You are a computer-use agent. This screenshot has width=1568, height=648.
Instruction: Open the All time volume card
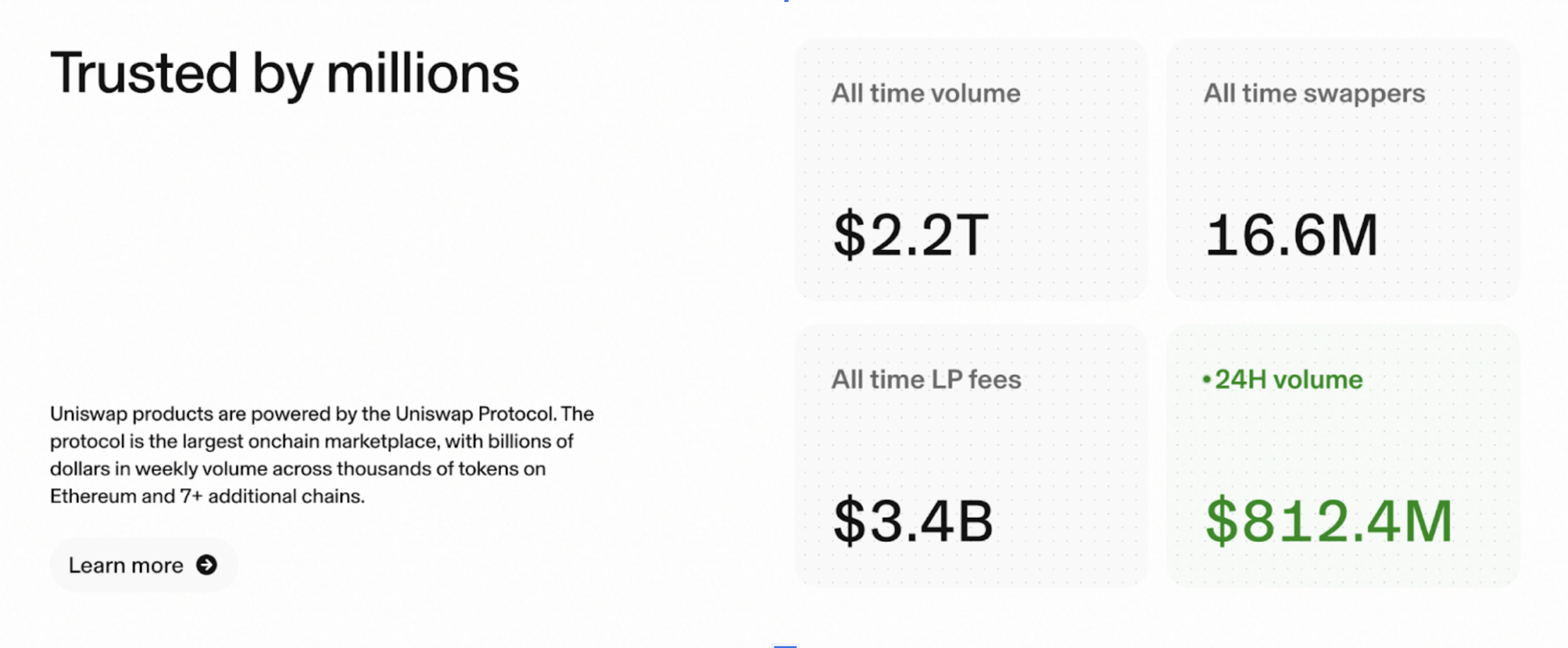[971, 170]
